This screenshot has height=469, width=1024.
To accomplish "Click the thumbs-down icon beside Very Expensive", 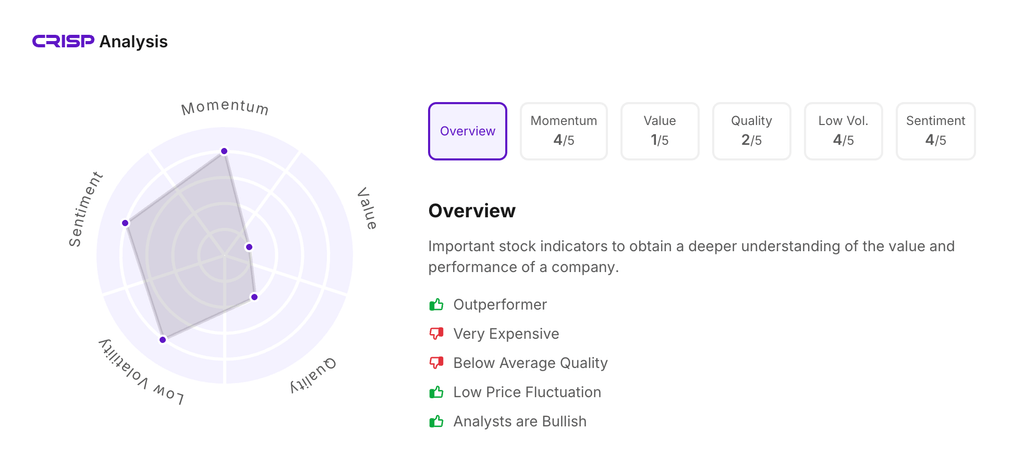I will coord(436,334).
